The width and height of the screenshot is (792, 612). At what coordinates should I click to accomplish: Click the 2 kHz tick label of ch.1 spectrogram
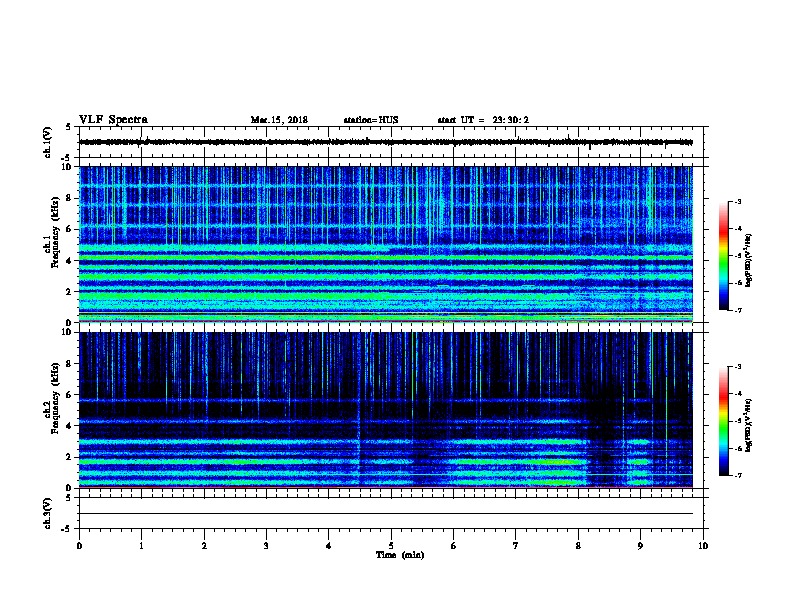click(x=69, y=291)
